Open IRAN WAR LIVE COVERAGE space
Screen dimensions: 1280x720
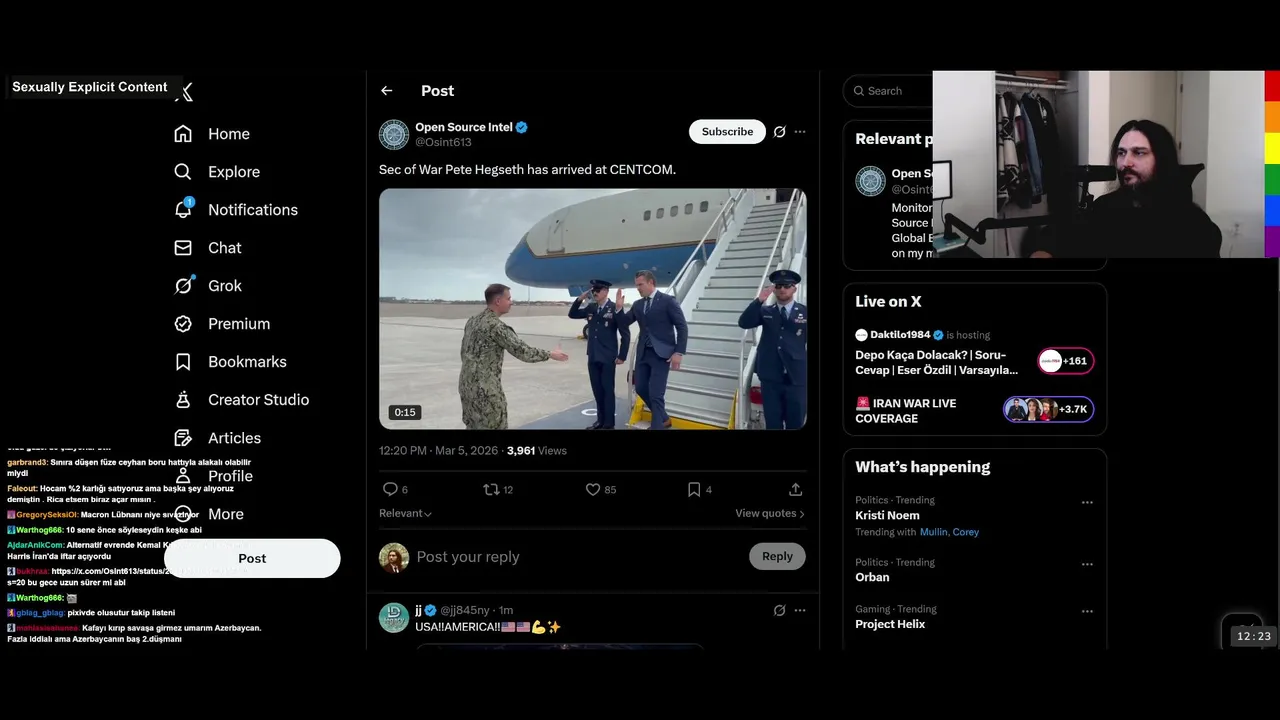pyautogui.click(x=906, y=411)
